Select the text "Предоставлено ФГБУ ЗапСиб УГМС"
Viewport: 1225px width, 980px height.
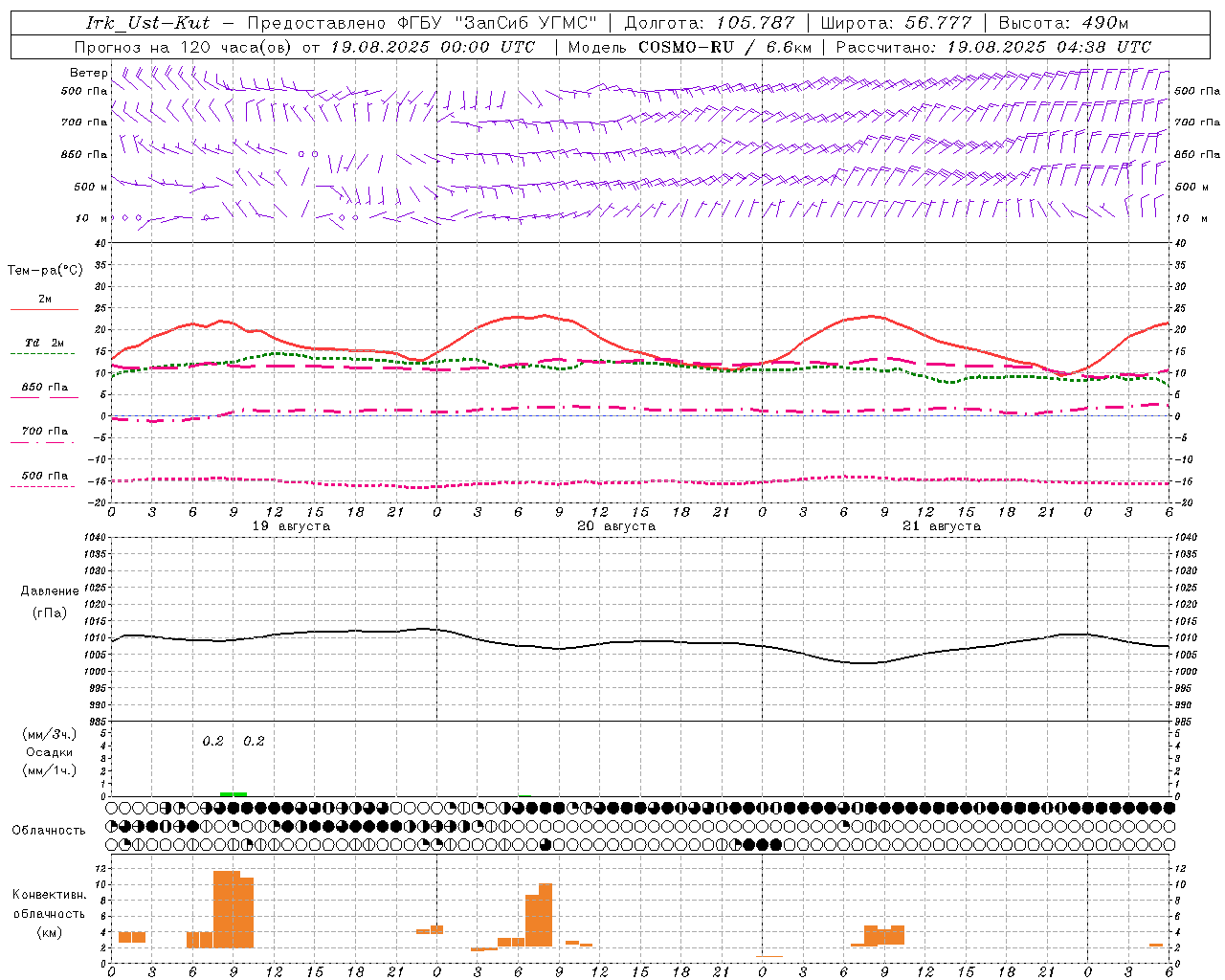pos(422,23)
